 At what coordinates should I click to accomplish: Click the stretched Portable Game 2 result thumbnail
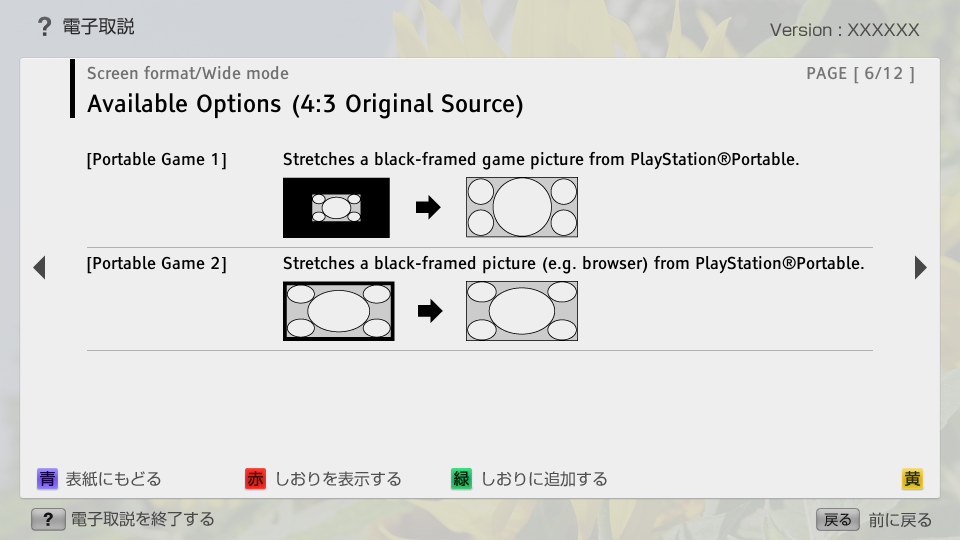coord(522,311)
